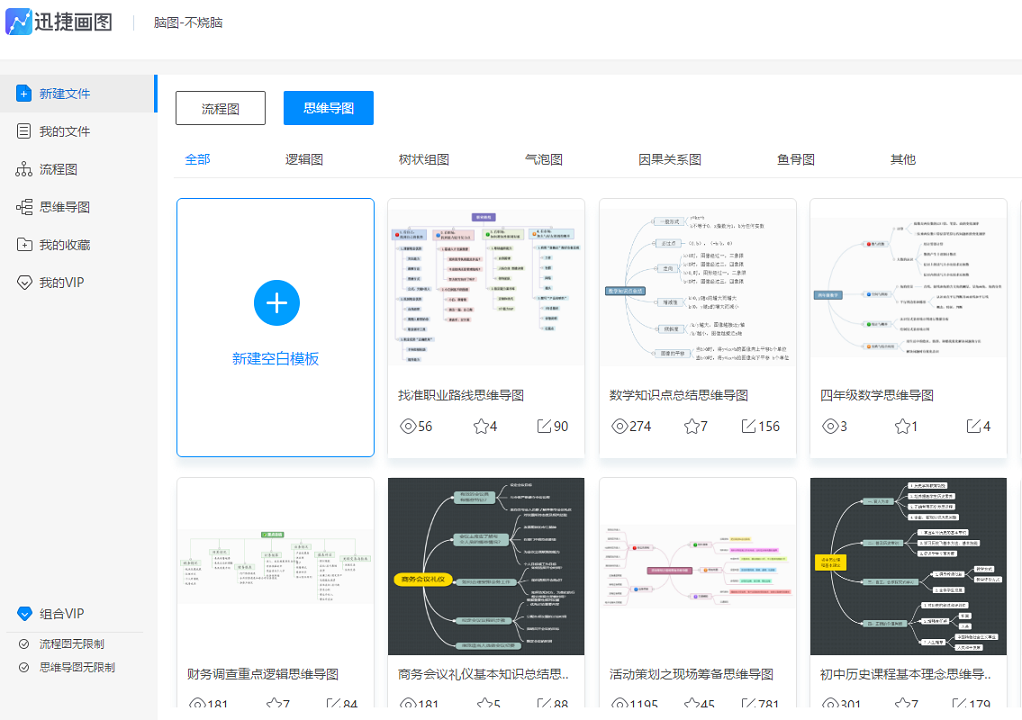Switch to the 全部 tab
The image size is (1022, 720).
click(197, 160)
